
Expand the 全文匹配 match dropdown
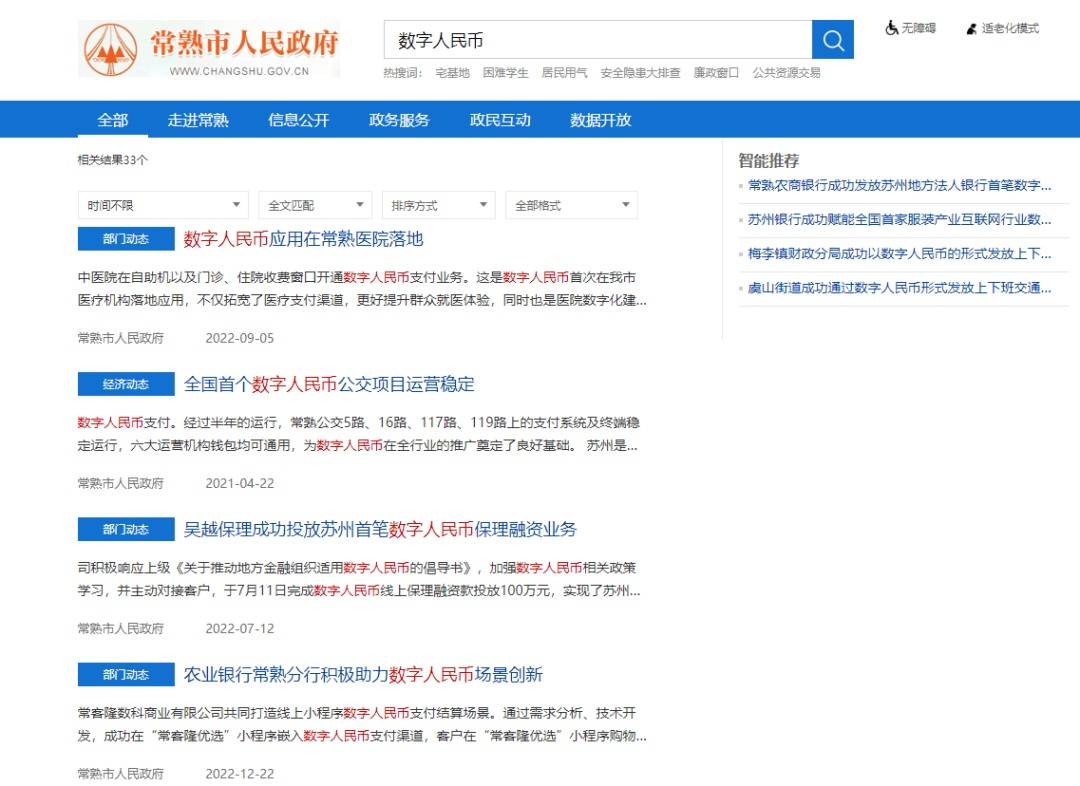[315, 205]
